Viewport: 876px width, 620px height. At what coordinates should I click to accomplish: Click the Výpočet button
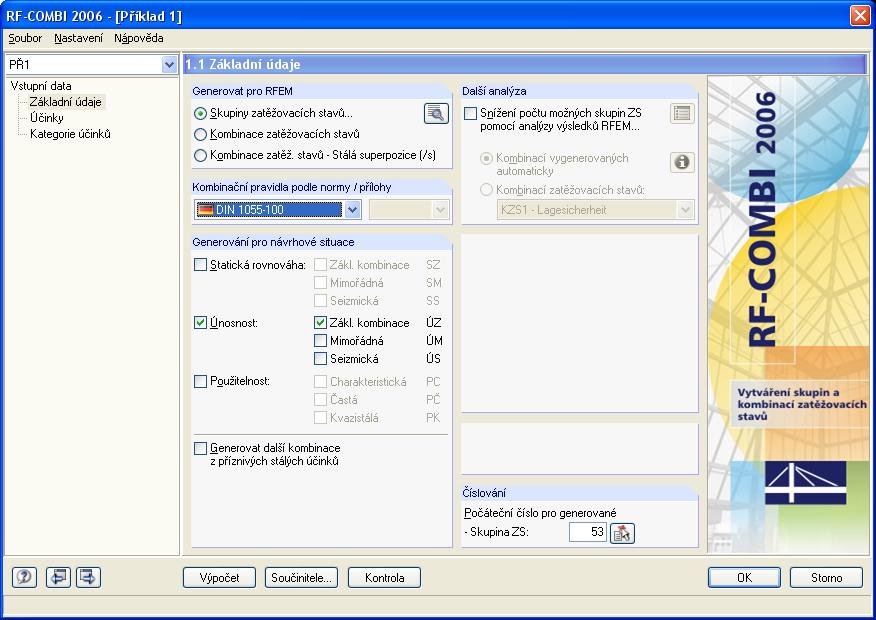click(220, 578)
